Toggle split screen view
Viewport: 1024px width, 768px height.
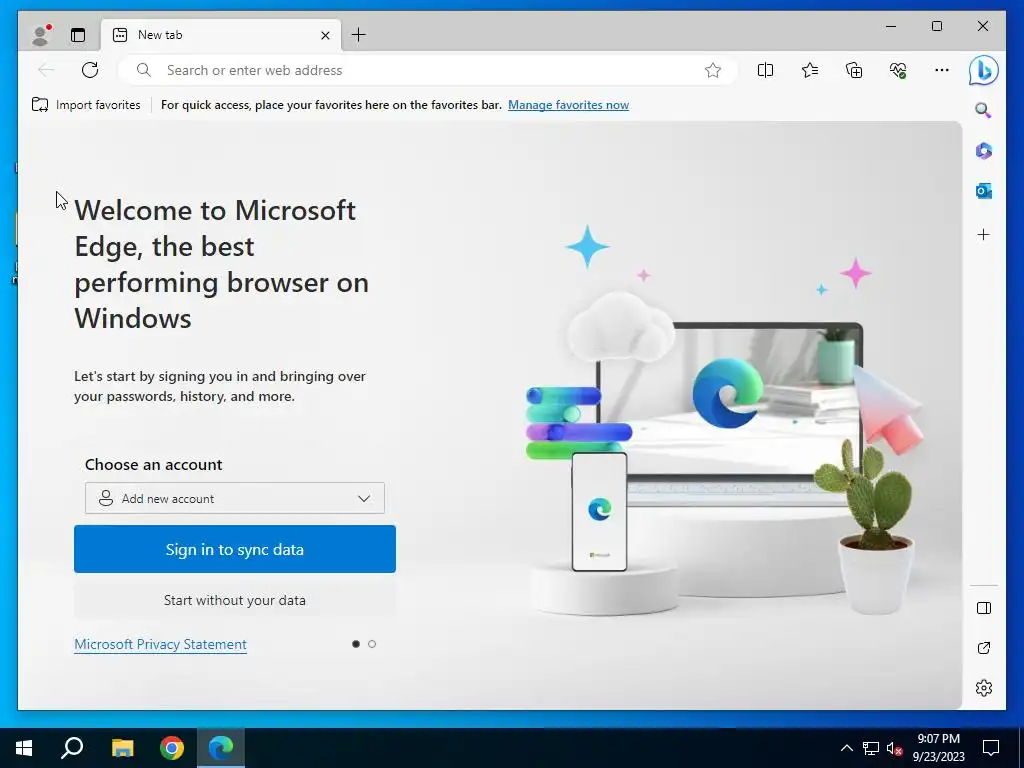(x=765, y=70)
